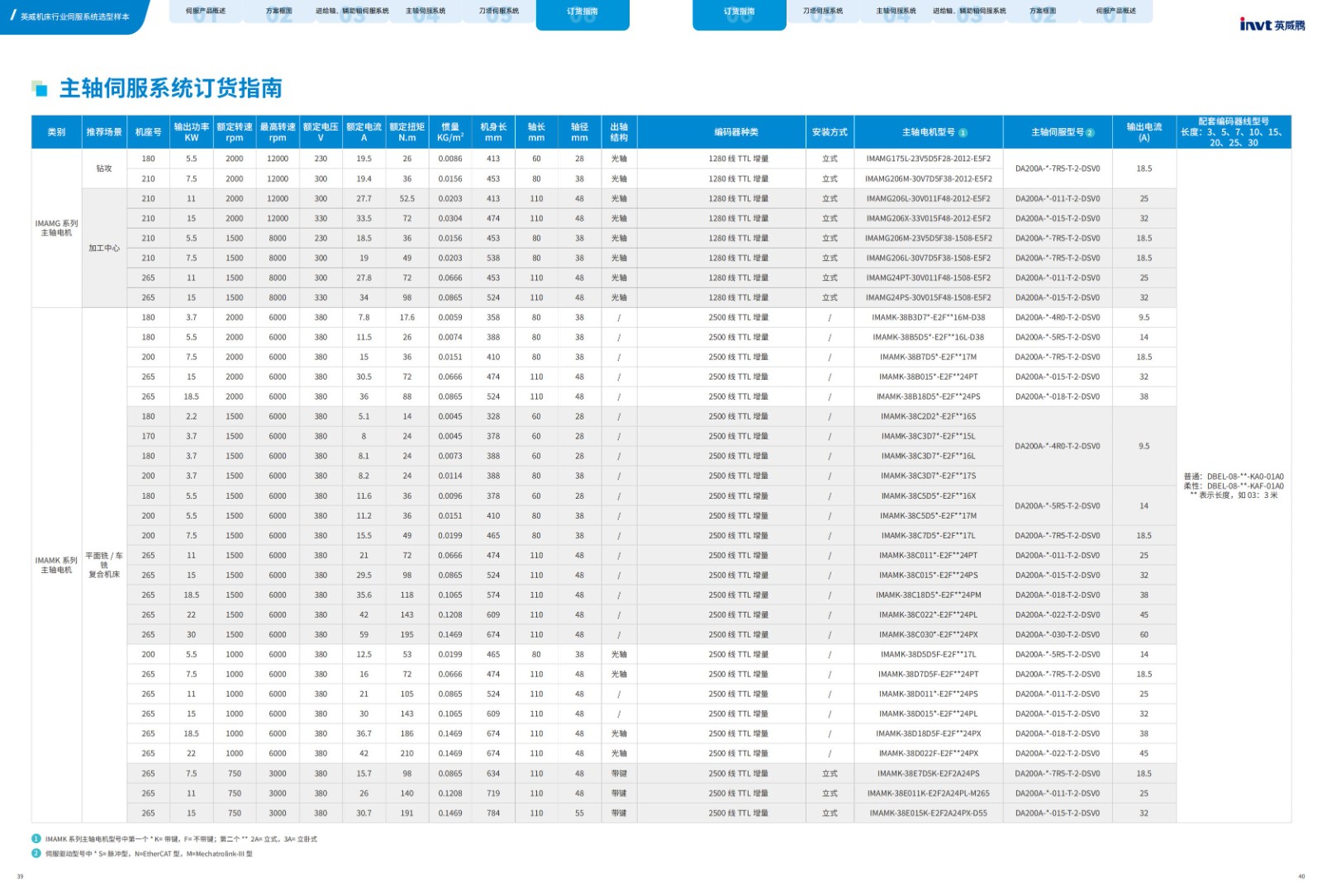Viewport: 1322px width, 896px height.
Task: Click the 英威机床行业伺服系统选型样本 header banner
Action: coord(73,16)
